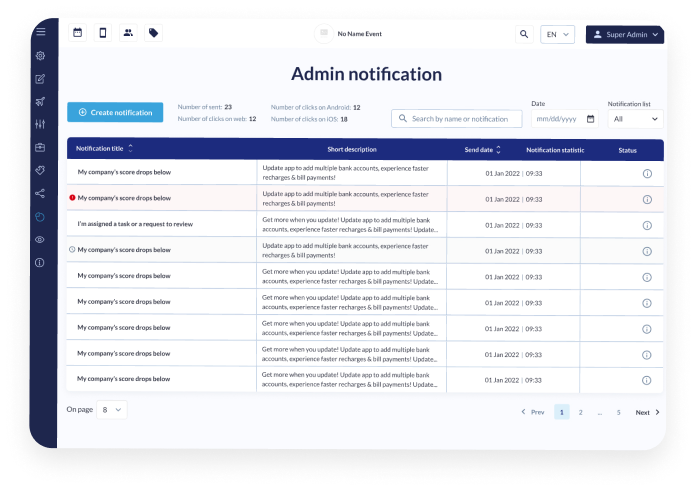Select the highlighted clock icon in sidebar
Image resolution: width=696 pixels, height=490 pixels.
pos(40,217)
